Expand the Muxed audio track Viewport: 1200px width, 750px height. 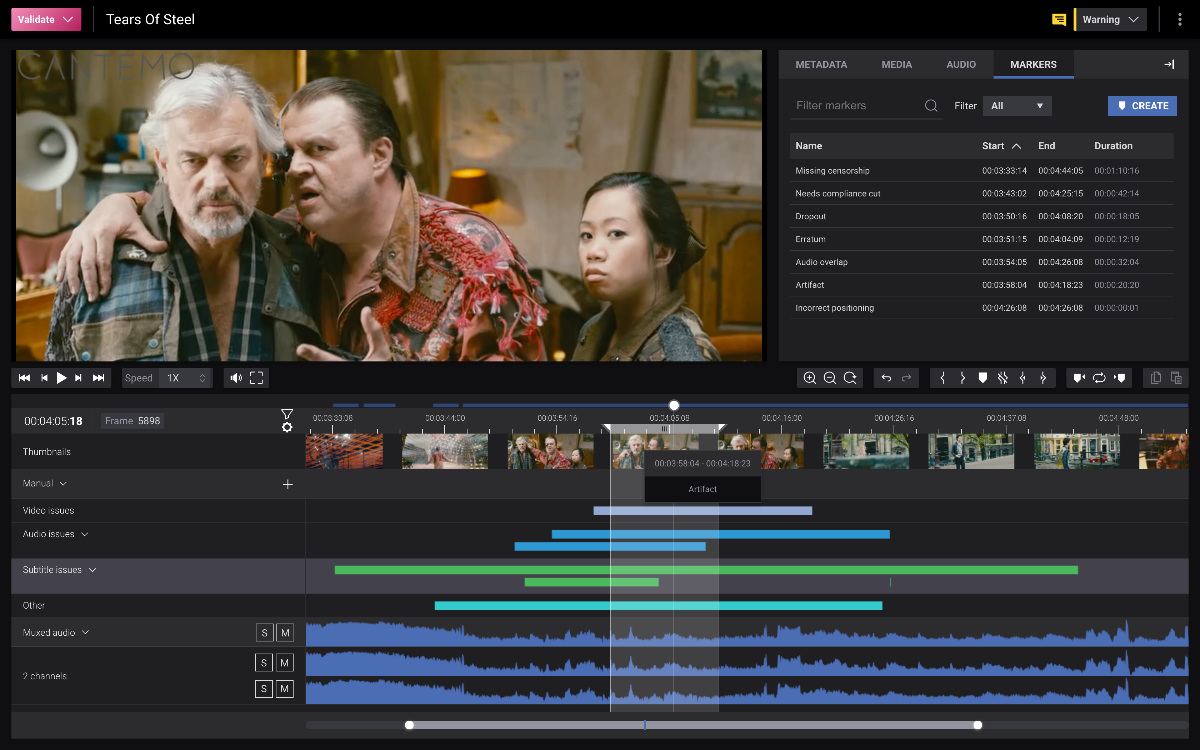pos(86,633)
